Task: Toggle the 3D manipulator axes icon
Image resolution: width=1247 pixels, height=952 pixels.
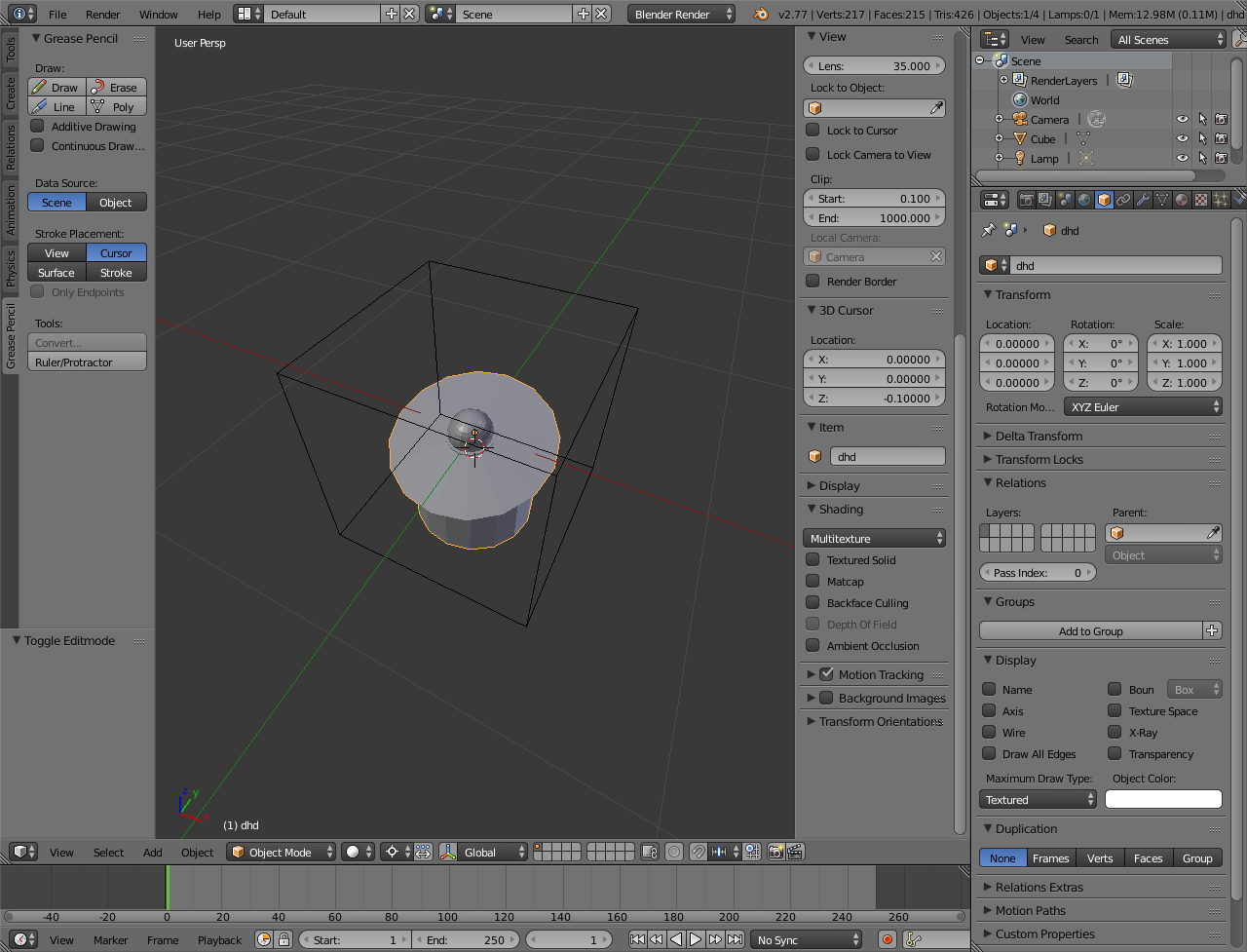Action: click(448, 853)
